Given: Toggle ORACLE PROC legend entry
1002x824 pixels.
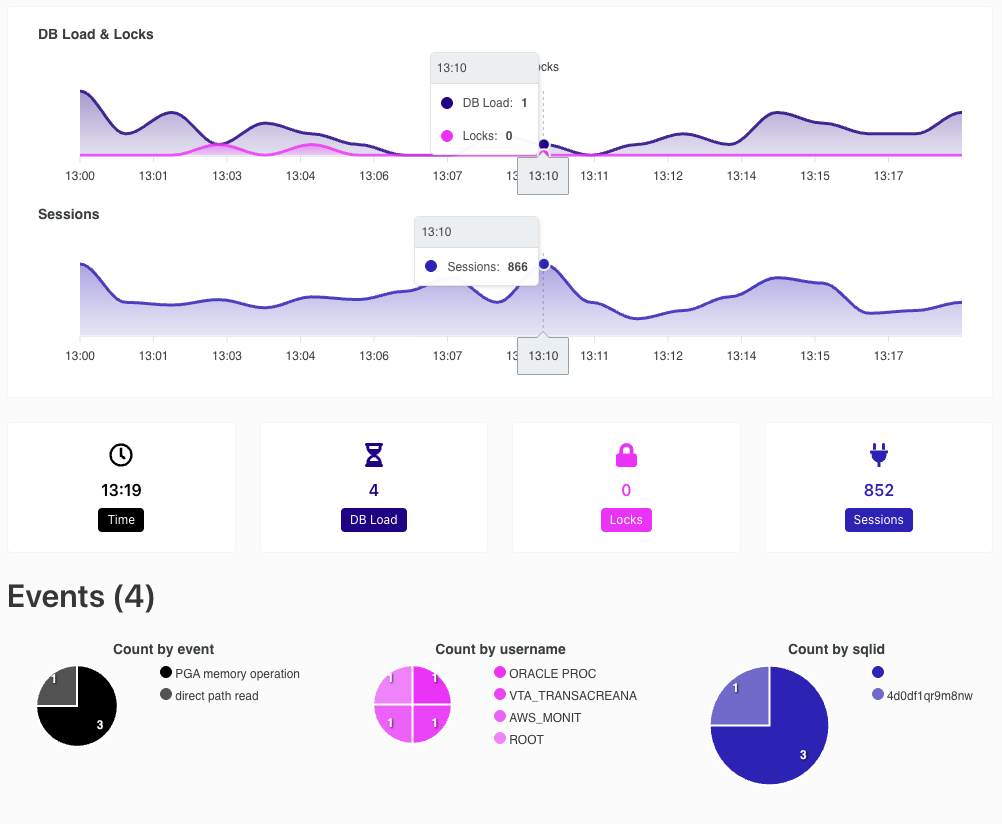Looking at the screenshot, I should [545, 673].
